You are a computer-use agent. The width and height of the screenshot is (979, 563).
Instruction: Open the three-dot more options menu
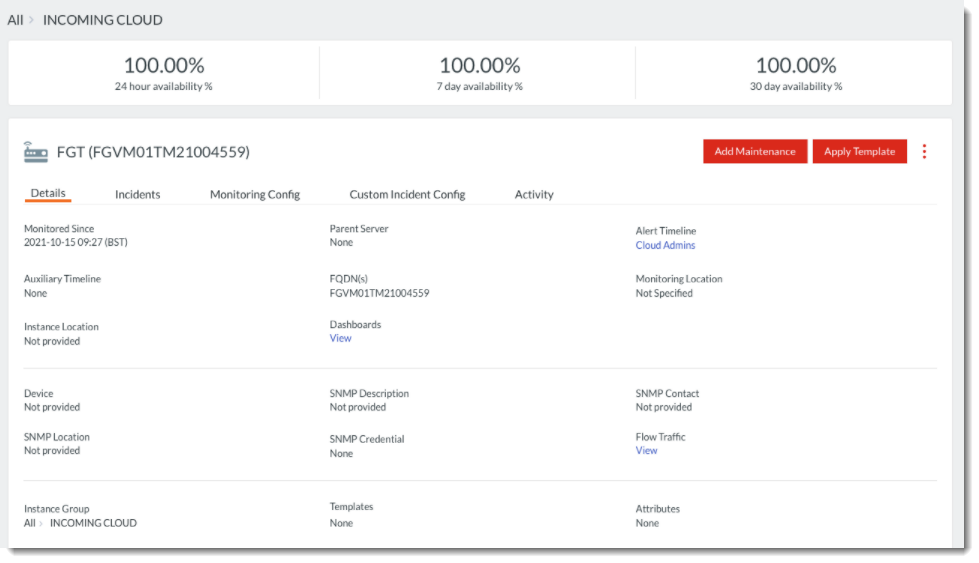coord(924,152)
